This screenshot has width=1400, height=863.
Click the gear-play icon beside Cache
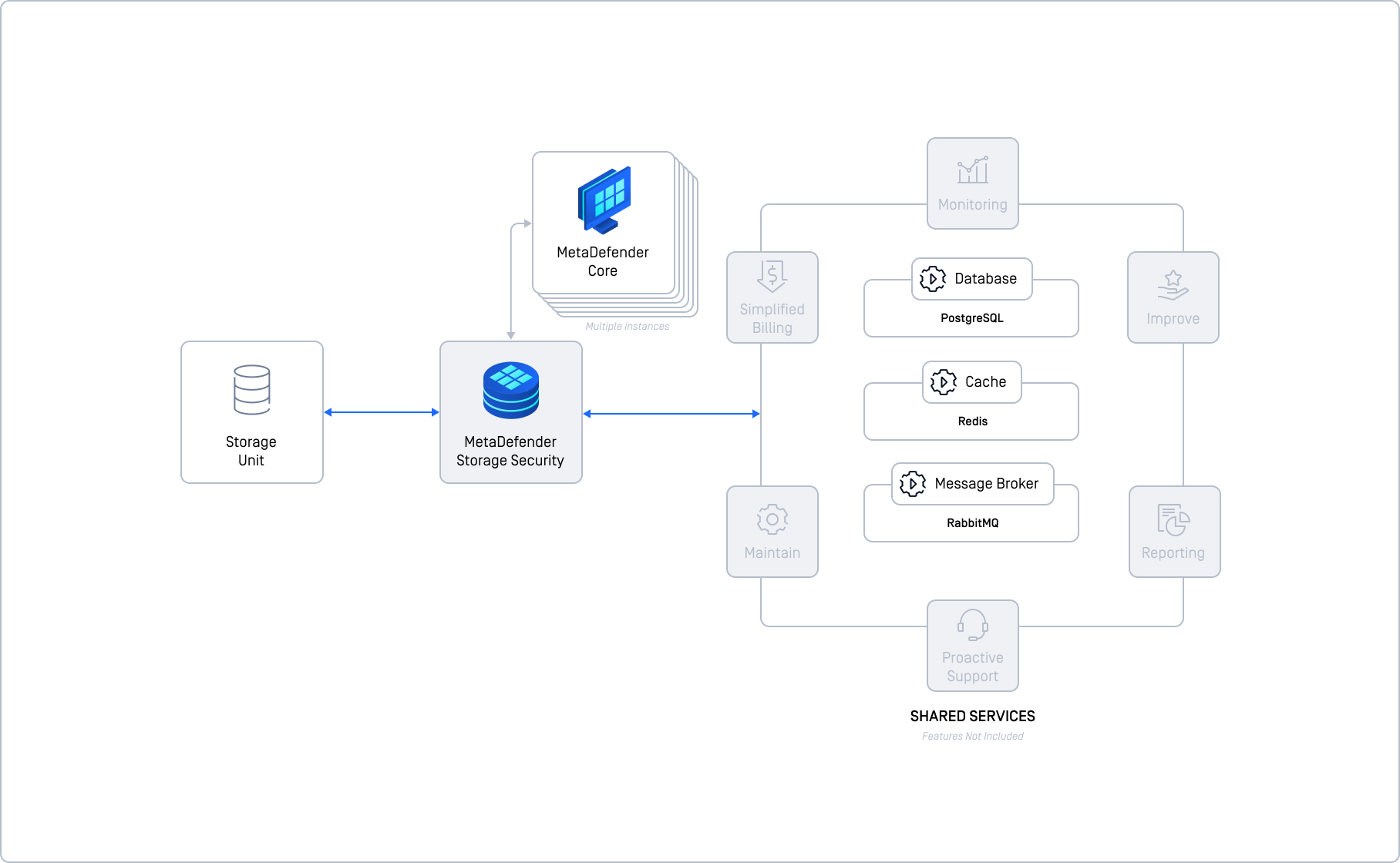(x=944, y=382)
